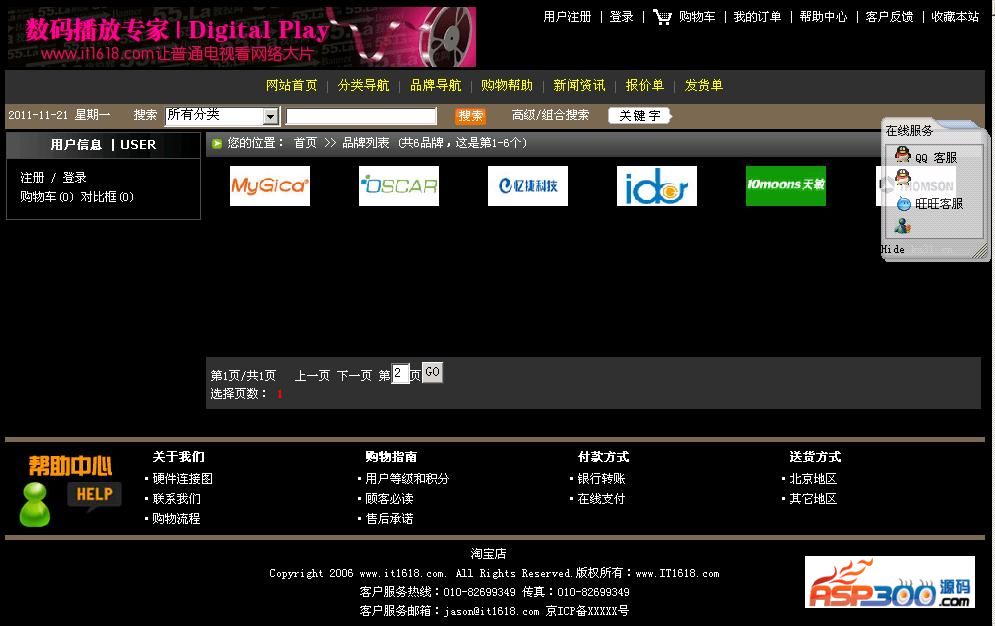995x626 pixels.
Task: Click the 淘宝店 footer link
Action: pyautogui.click(x=489, y=554)
